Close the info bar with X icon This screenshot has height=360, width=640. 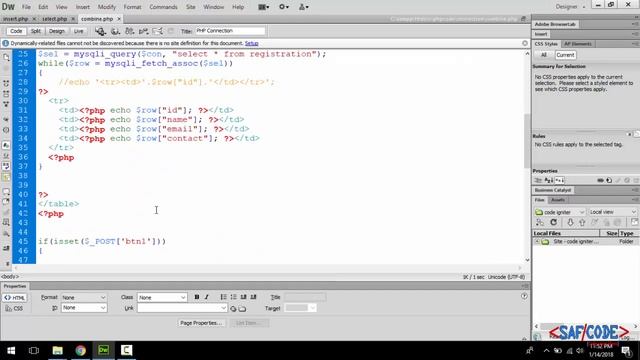click(x=525, y=43)
